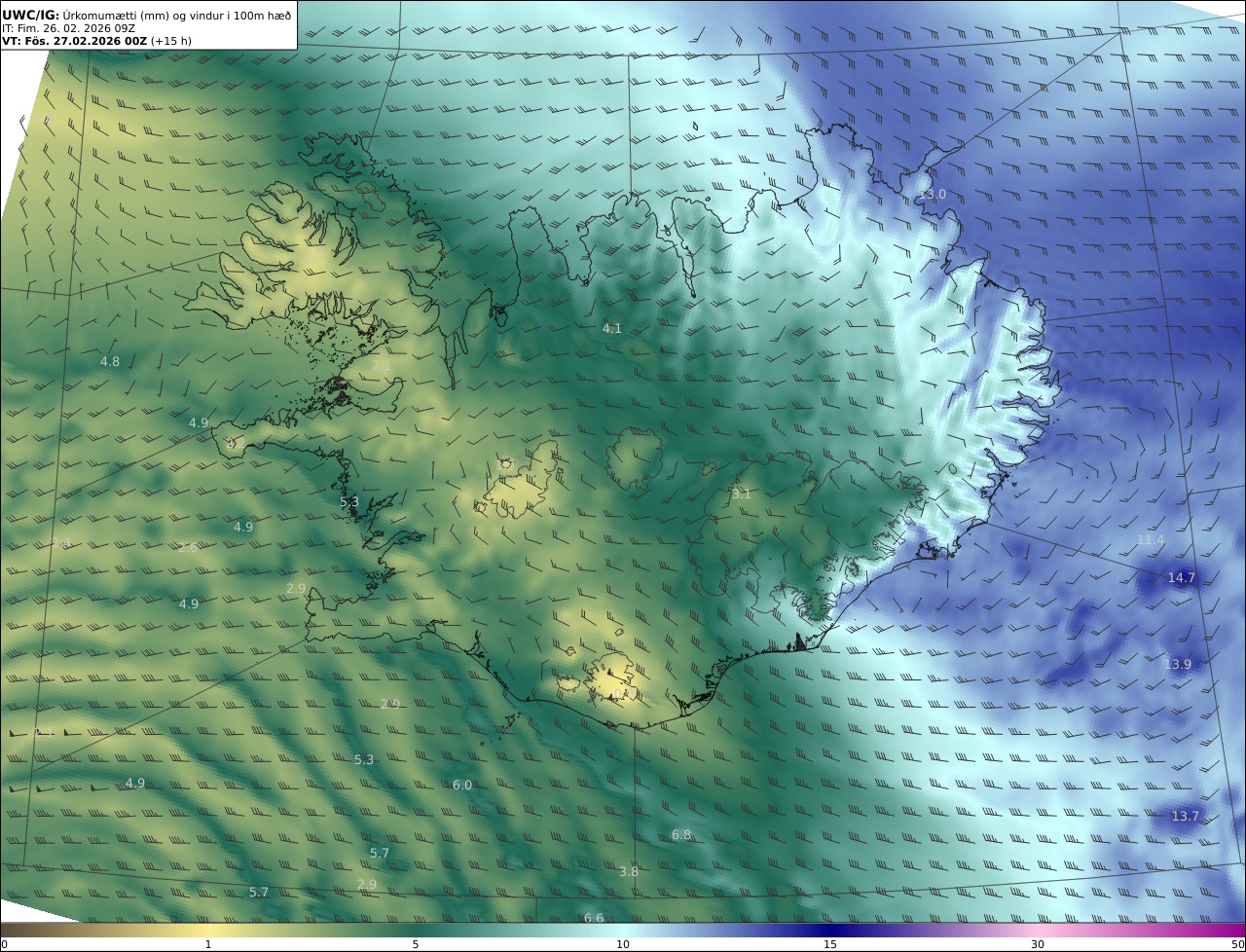Click the colorbar tick label 0
Image resolution: width=1246 pixels, height=952 pixels.
[4, 944]
